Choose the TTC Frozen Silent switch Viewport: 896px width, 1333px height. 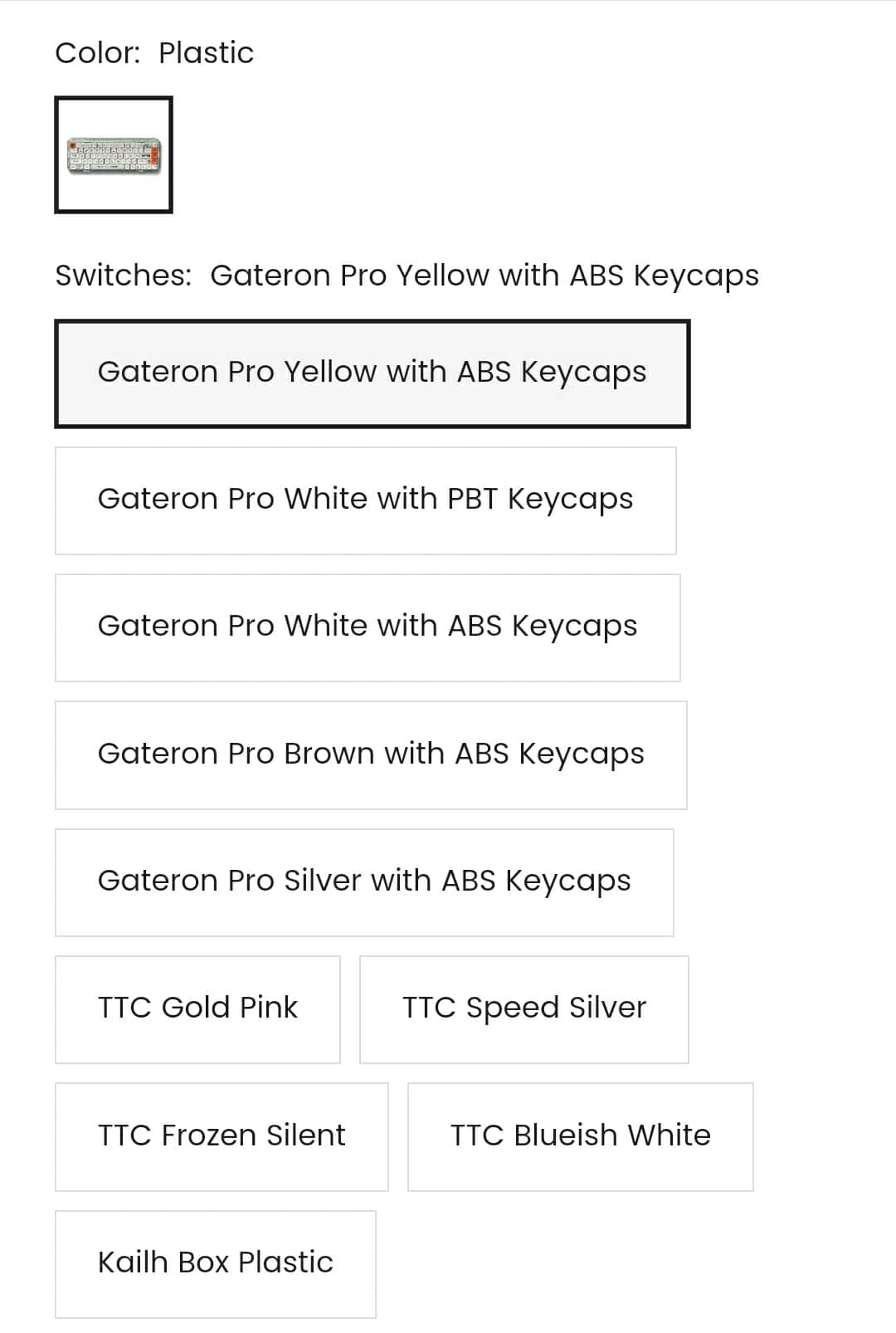222,1136
